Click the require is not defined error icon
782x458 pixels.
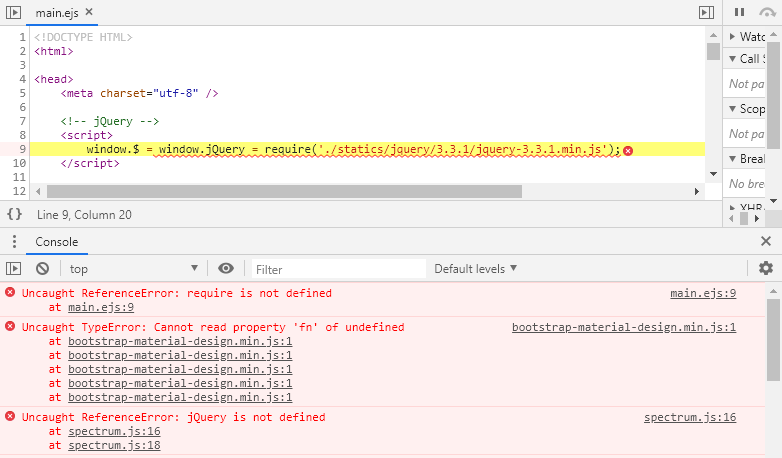[10, 292]
